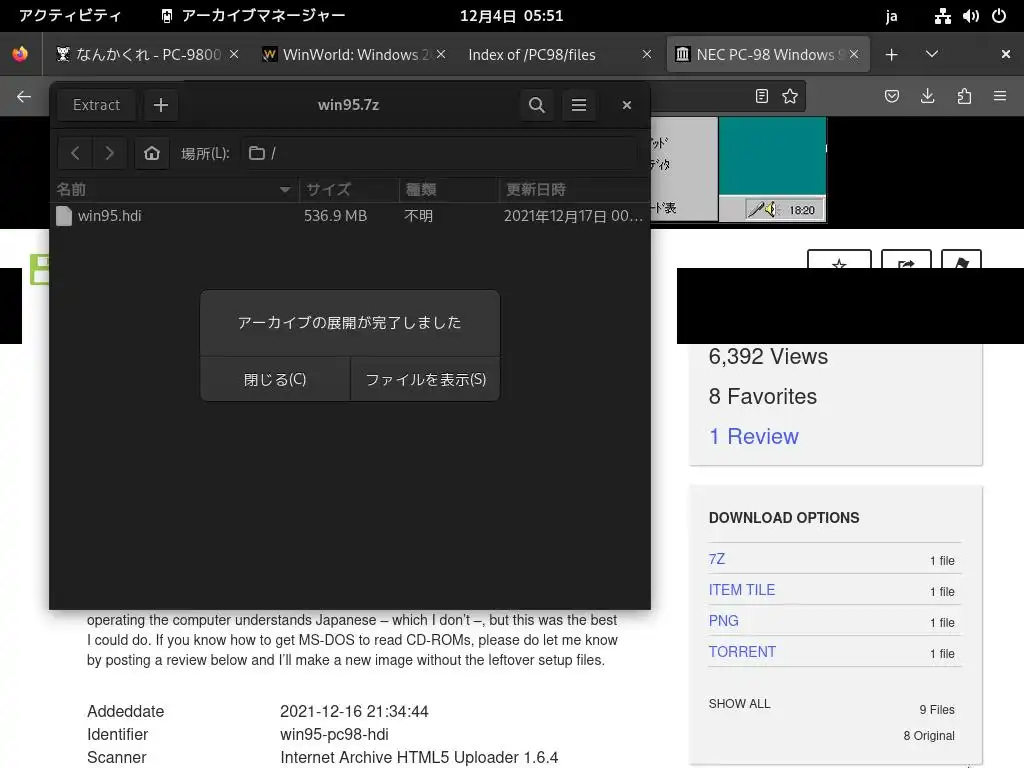Click the plus add-files button in Archive Manager
This screenshot has height=768, width=1024.
[161, 105]
